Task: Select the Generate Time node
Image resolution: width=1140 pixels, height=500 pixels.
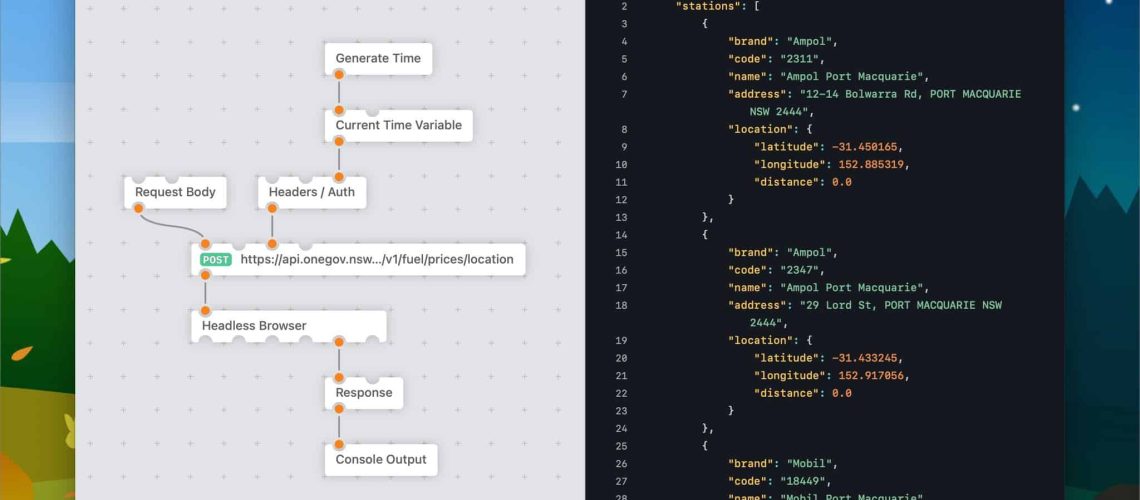Action: [378, 58]
